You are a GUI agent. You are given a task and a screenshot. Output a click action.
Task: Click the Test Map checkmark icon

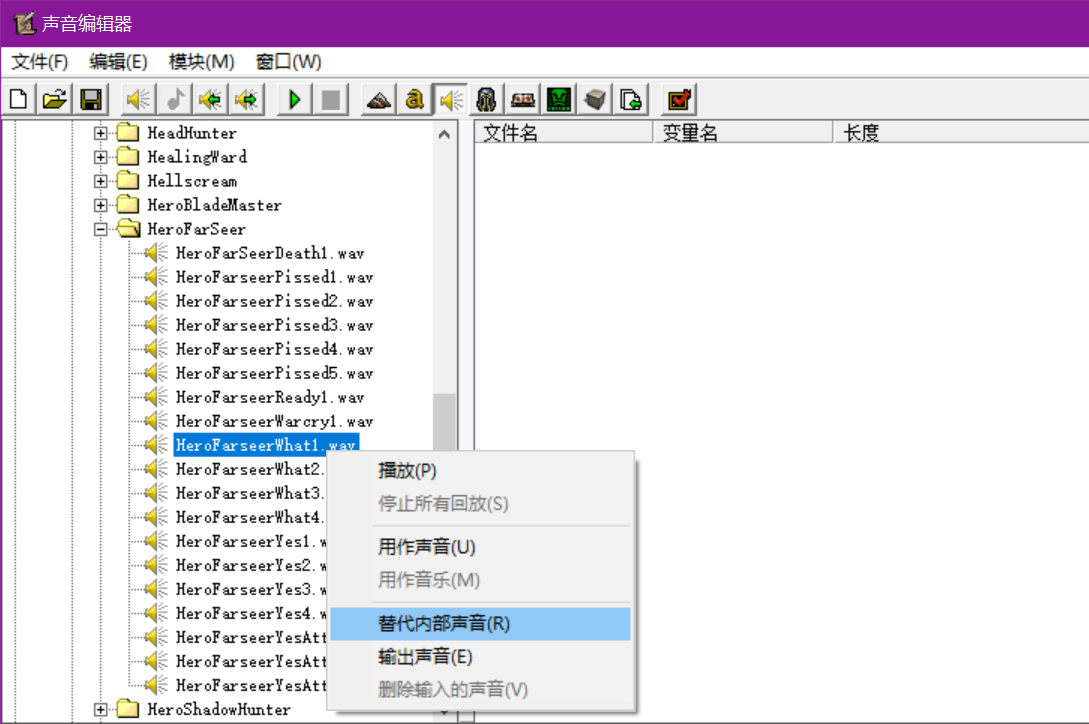(x=680, y=100)
